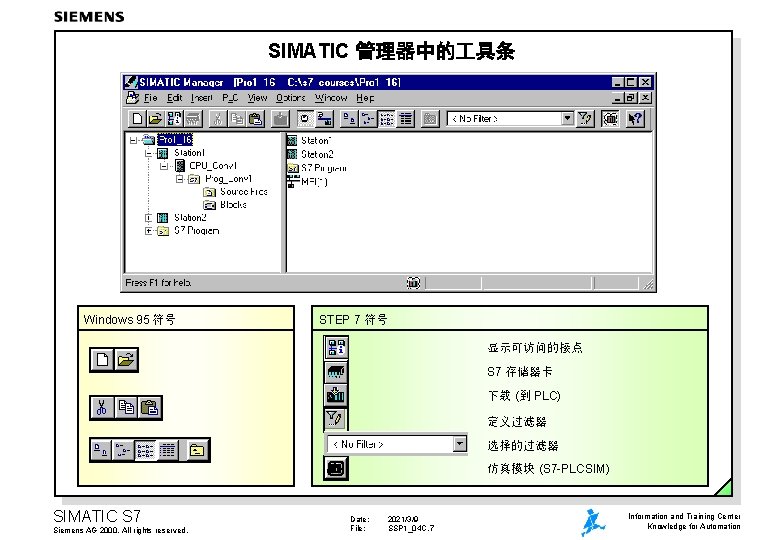Click Copy icon in Windows 95 符号 panel
This screenshot has width=780, height=540.
pos(126,408)
